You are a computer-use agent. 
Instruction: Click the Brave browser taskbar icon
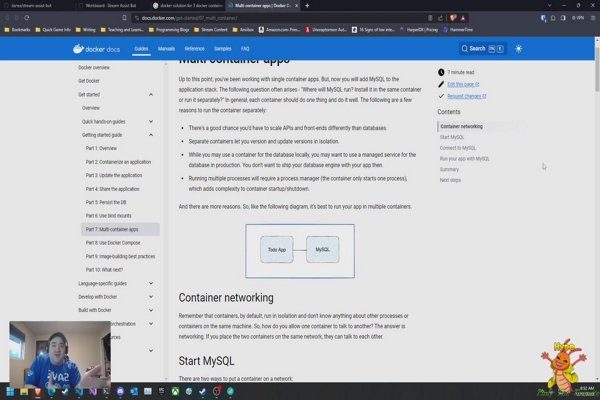click(38, 391)
